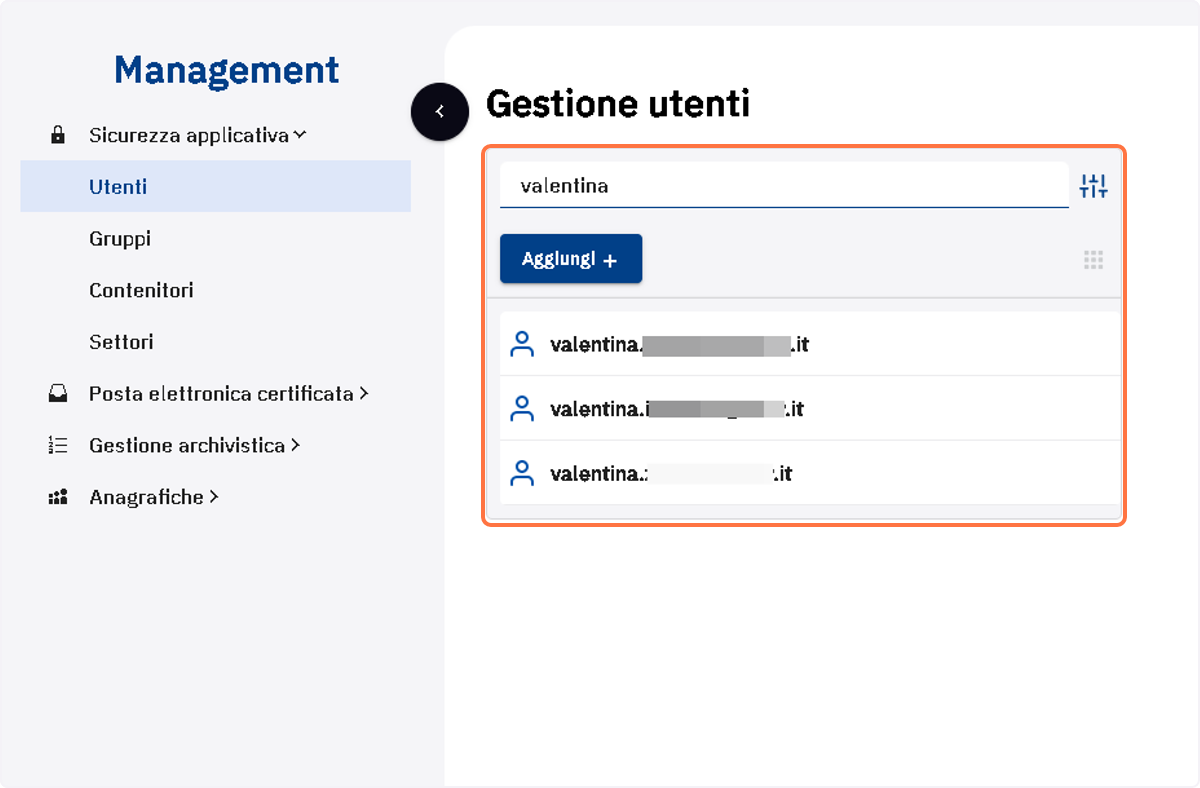Screen dimensions: 1200x788
Task: Click user icon of third valentina result
Action: click(522, 473)
